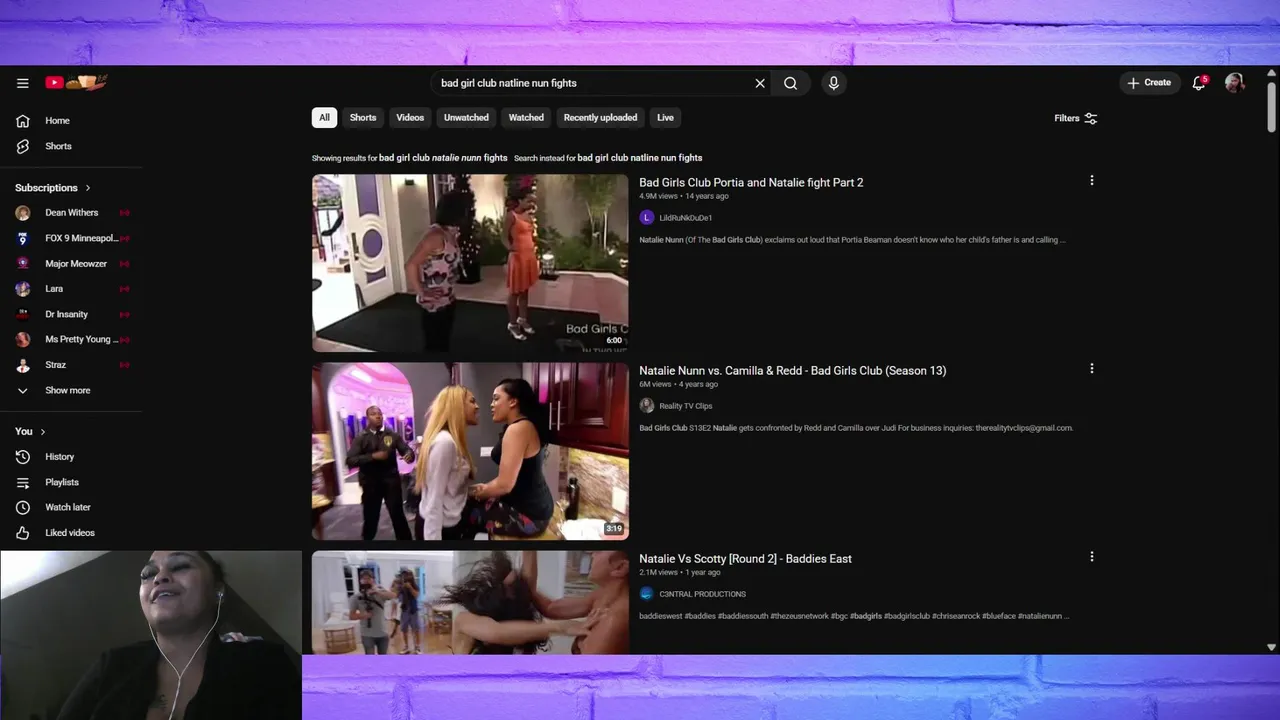Viewport: 1280px width, 720px height.
Task: Select the Watched filter chip
Action: click(x=526, y=118)
